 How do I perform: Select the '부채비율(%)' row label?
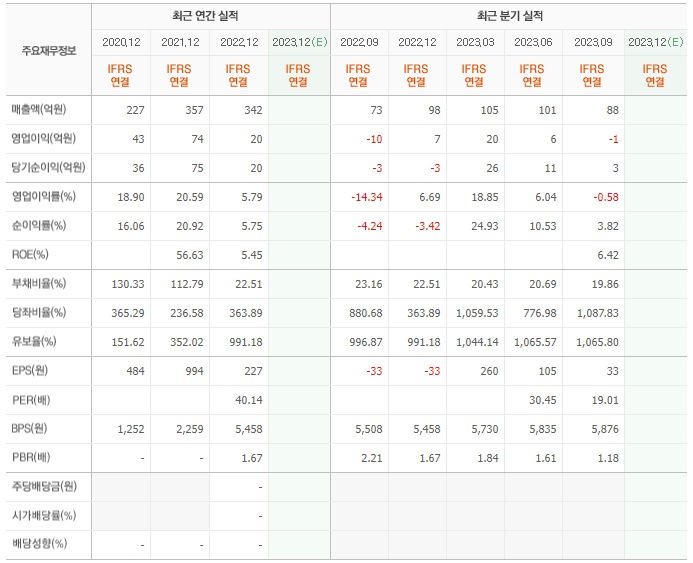tap(39, 283)
